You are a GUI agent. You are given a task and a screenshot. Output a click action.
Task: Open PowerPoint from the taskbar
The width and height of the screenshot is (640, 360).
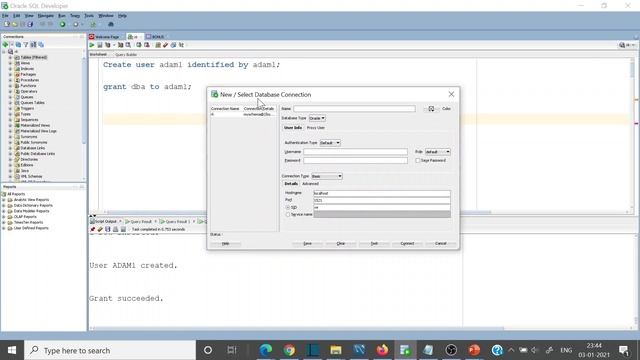[474, 350]
